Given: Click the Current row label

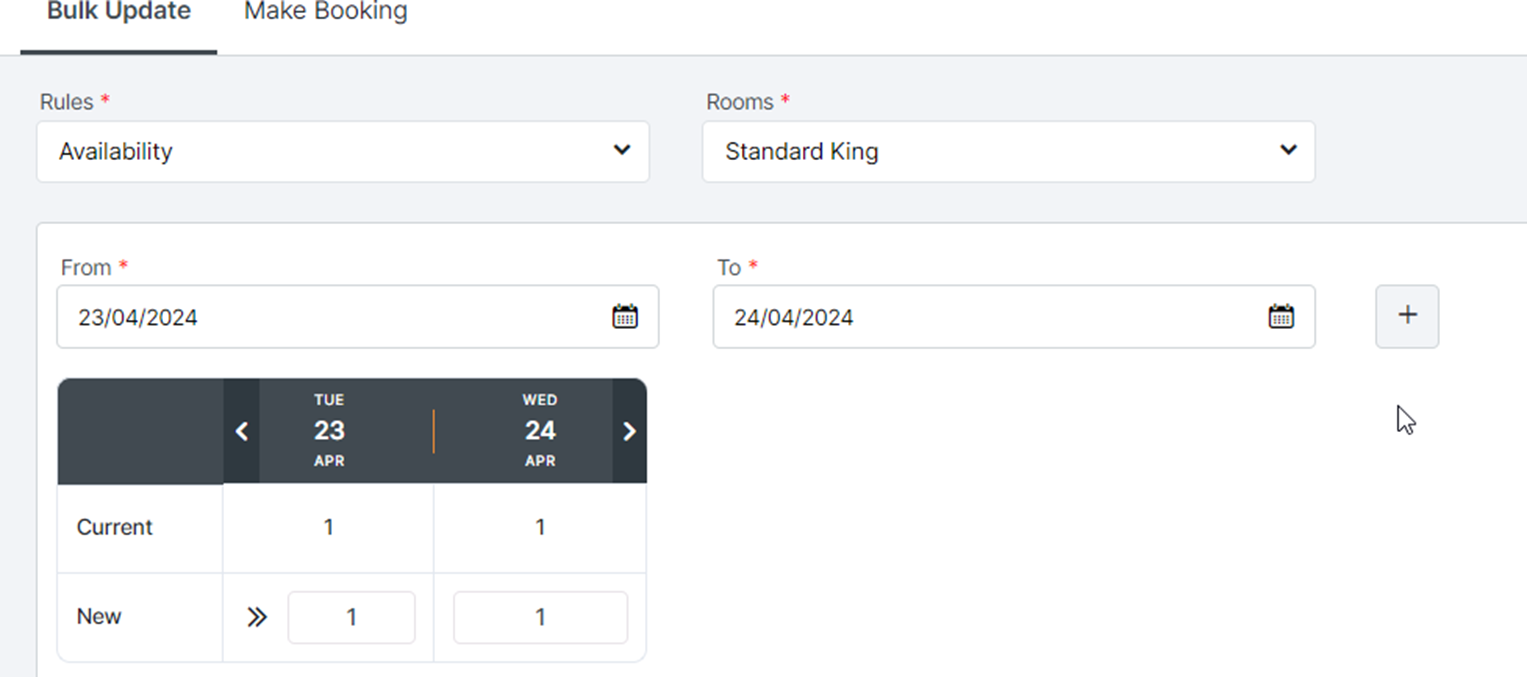Looking at the screenshot, I should 115,528.
